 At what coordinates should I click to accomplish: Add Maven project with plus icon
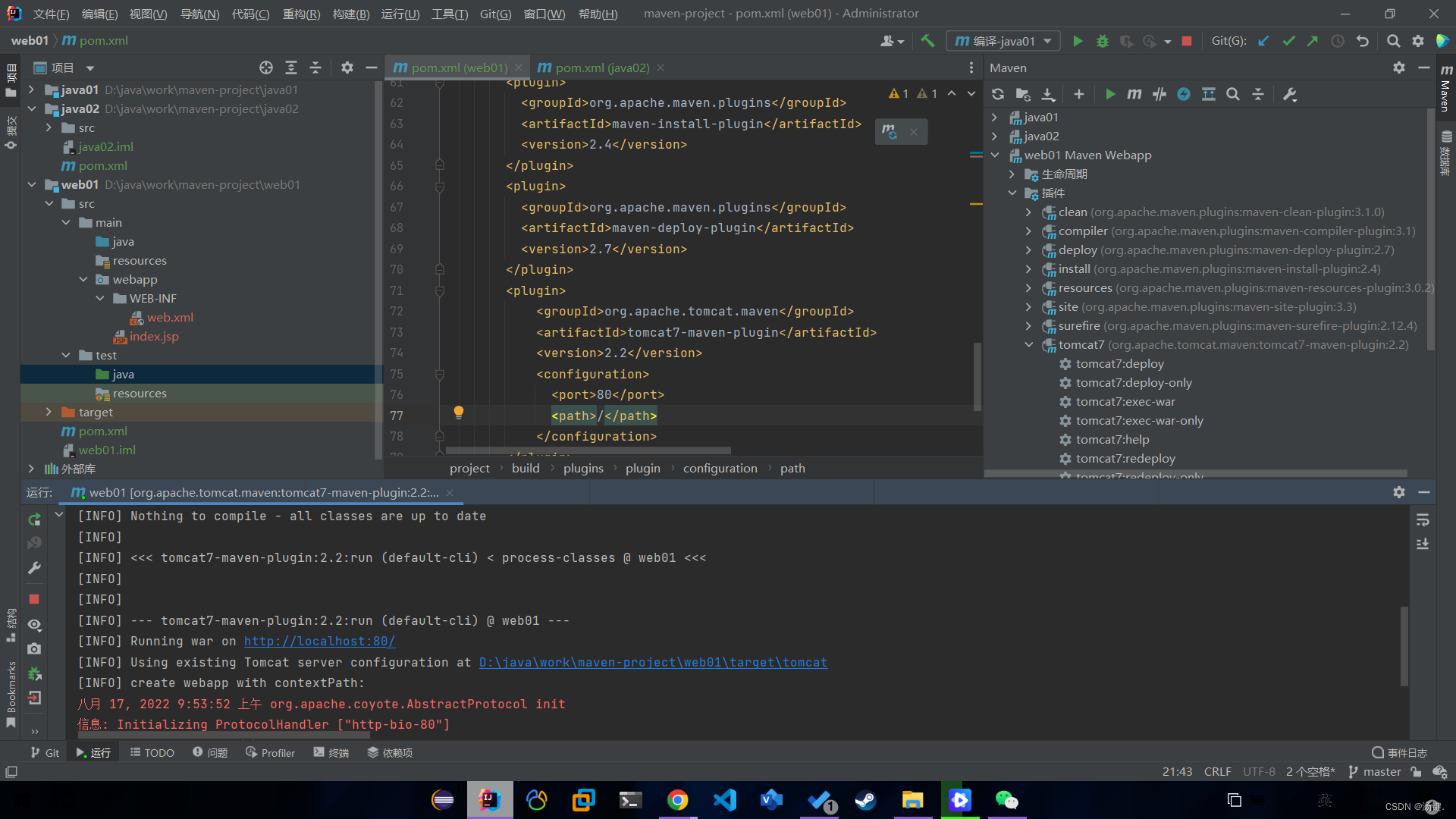(1078, 94)
